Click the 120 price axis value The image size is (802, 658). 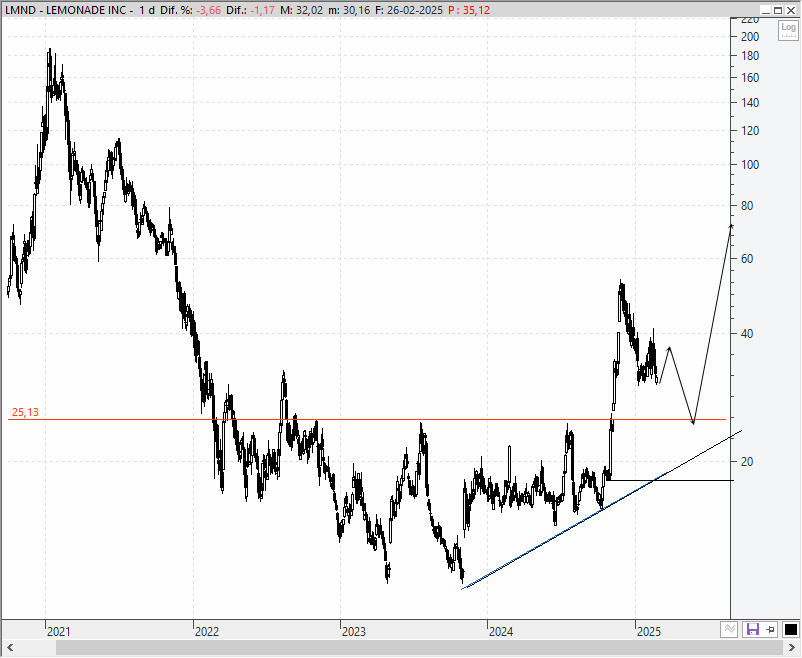(750, 131)
